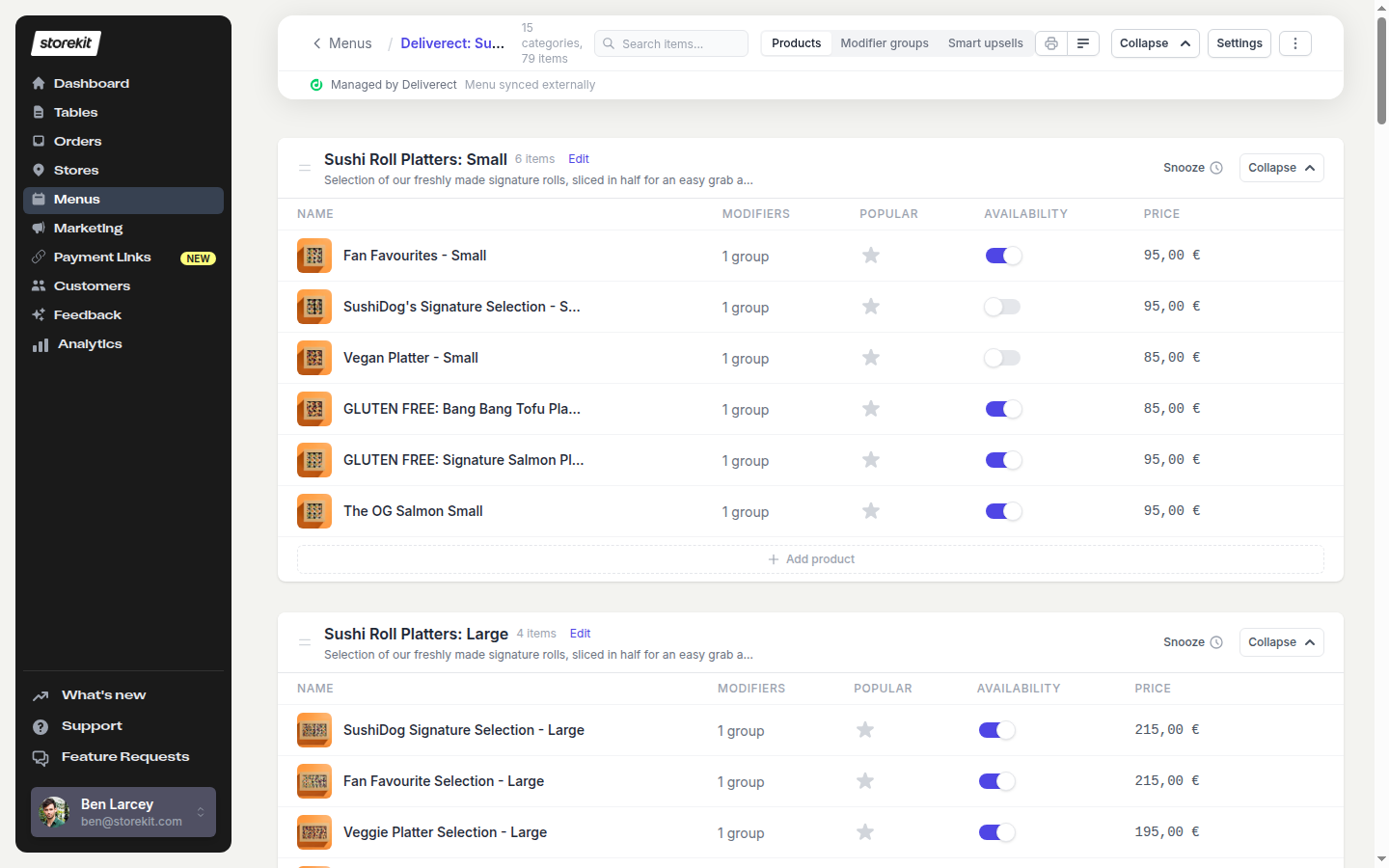Mark Fan Favourites - Small as popular
Viewport: 1389px width, 868px height.
click(x=871, y=256)
